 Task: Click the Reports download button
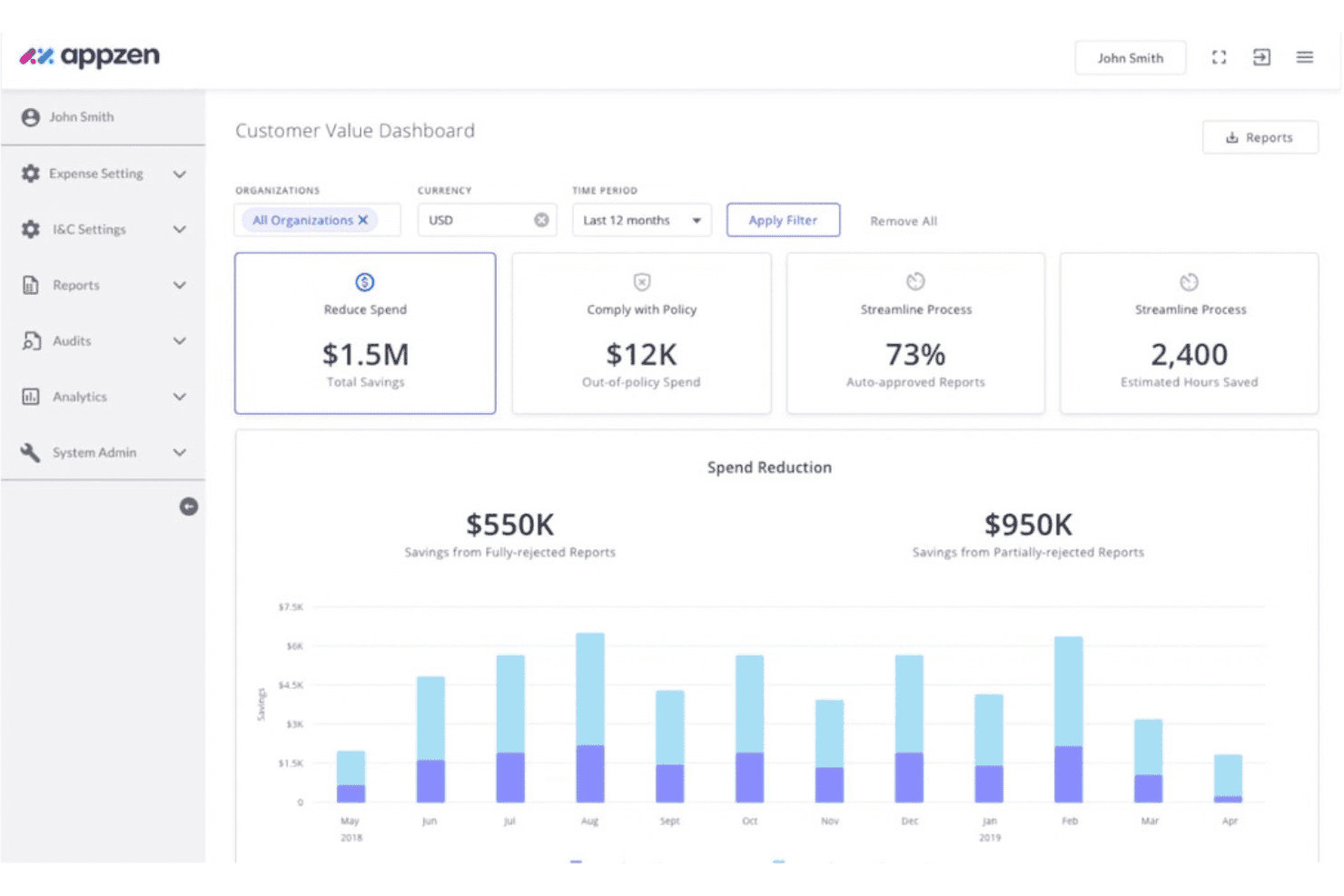point(1260,137)
